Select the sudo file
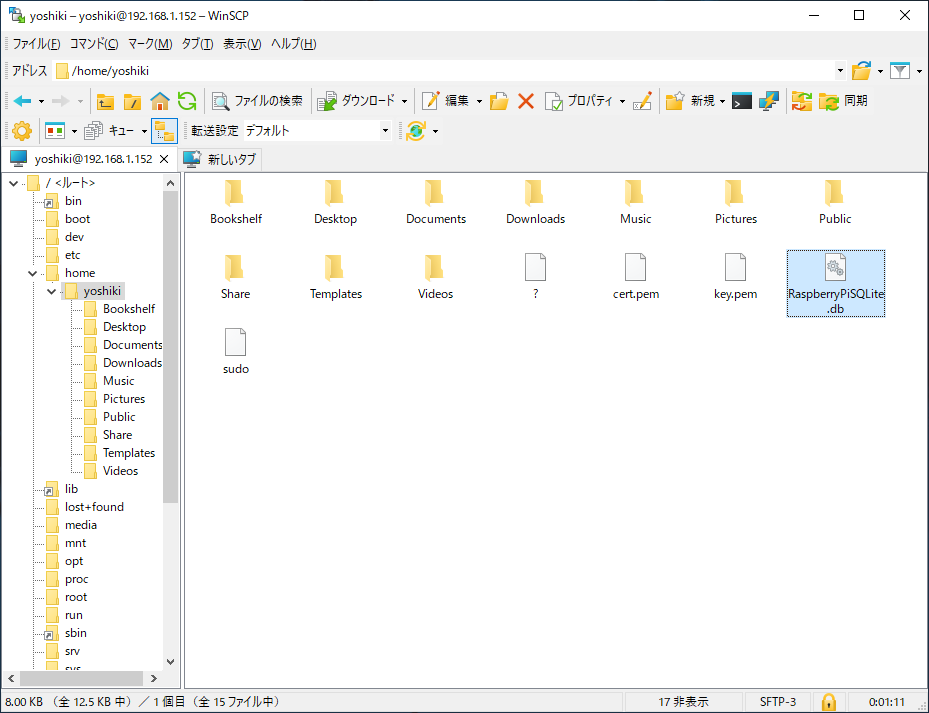The image size is (929, 713). pos(235,352)
